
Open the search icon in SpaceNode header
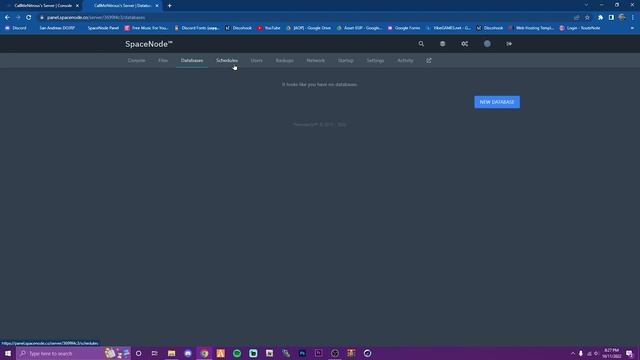click(421, 44)
